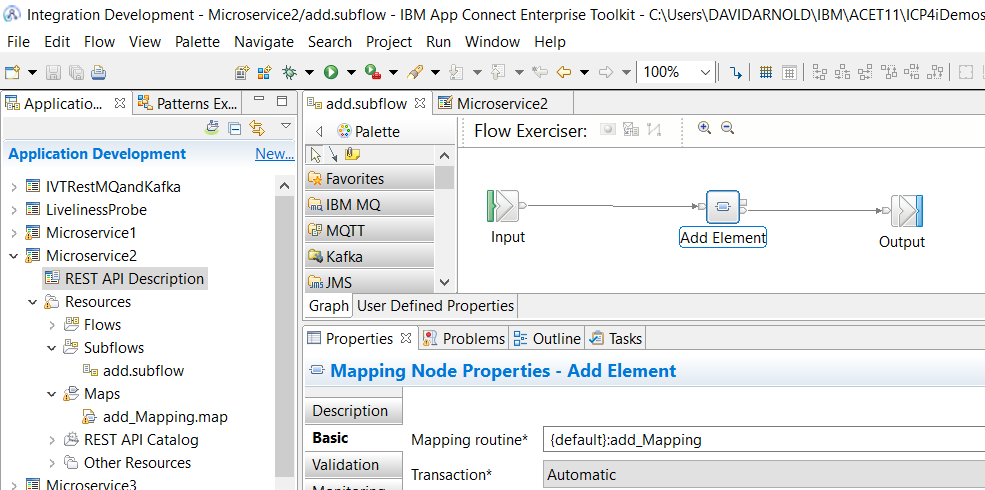The height and width of the screenshot is (490, 985).
Task: Click the New wizard toolbar icon
Action: pos(13,72)
